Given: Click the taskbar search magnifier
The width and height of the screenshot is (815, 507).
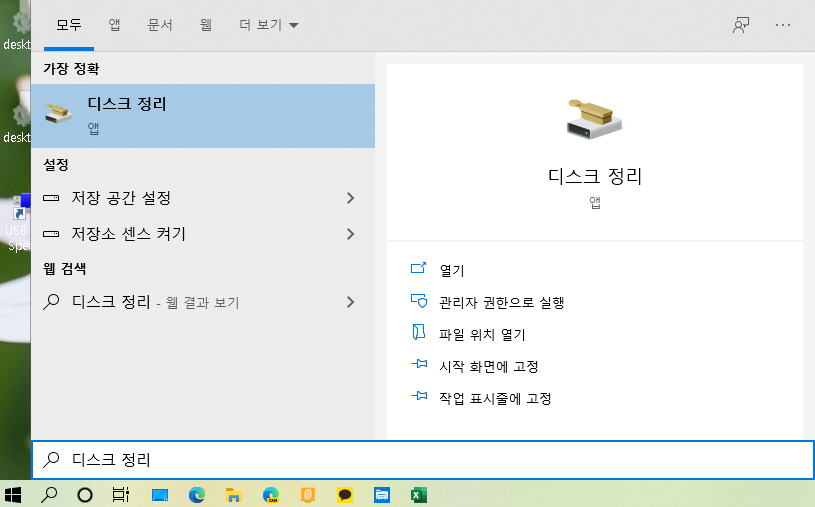Looking at the screenshot, I should click(x=49, y=495).
